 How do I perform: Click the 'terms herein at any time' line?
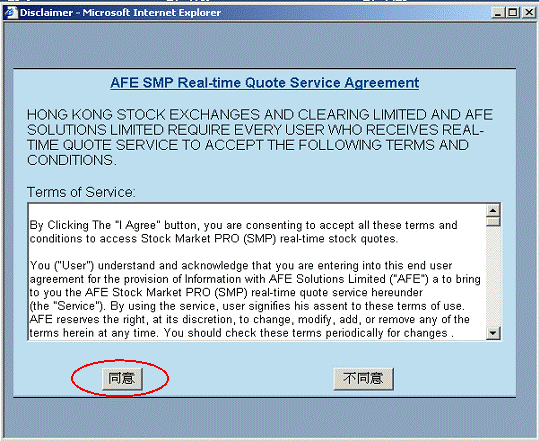(242, 333)
